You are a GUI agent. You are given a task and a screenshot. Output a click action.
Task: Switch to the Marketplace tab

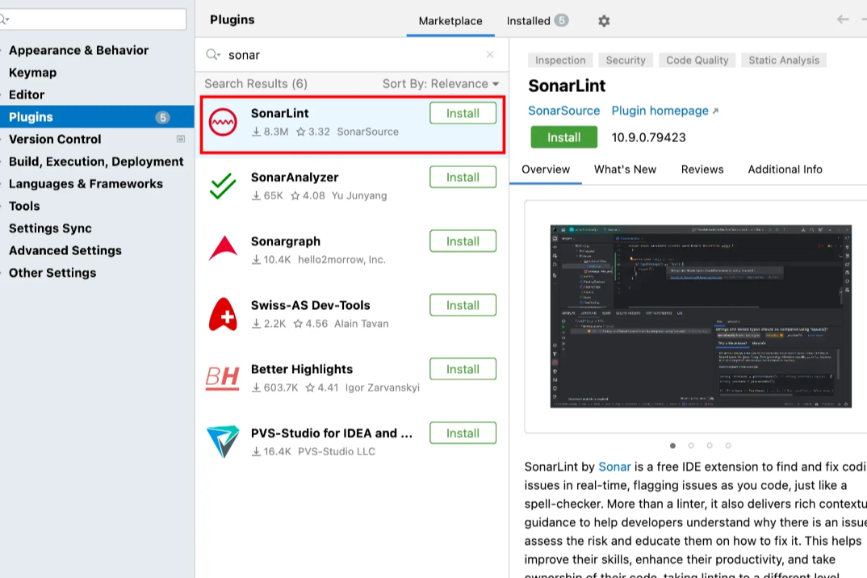[450, 21]
